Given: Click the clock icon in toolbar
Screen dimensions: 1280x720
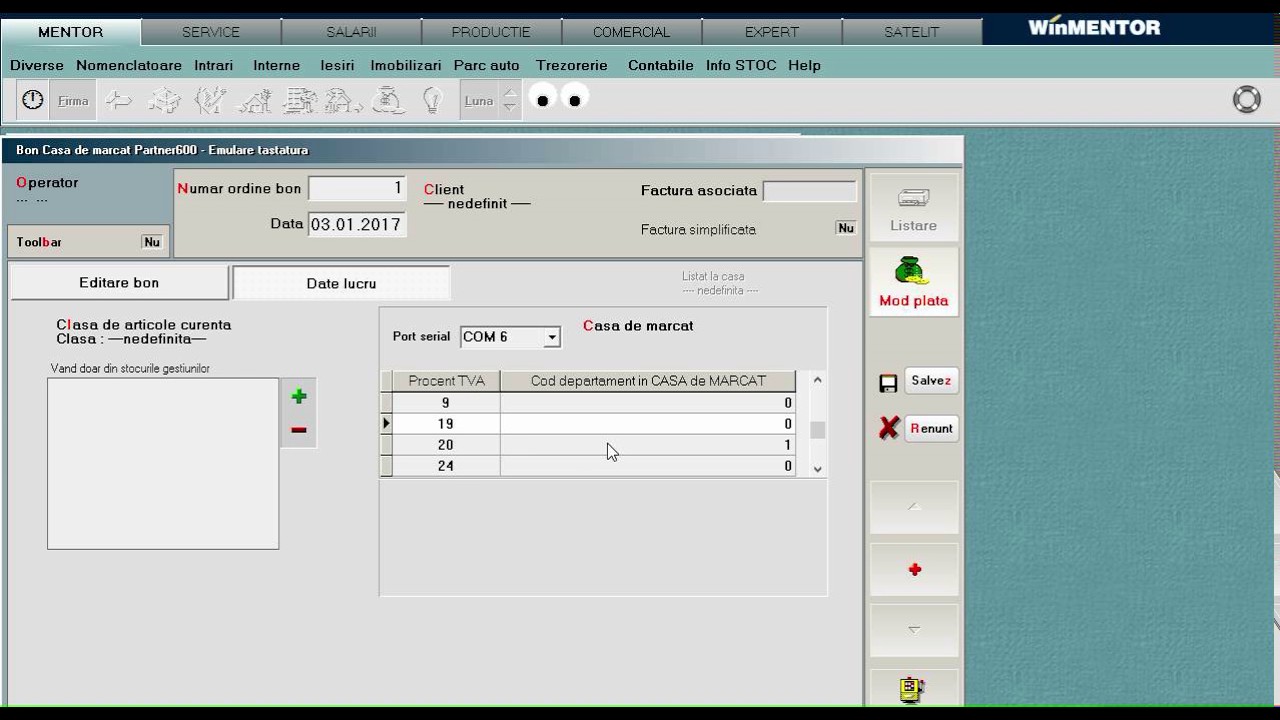Looking at the screenshot, I should 33,100.
